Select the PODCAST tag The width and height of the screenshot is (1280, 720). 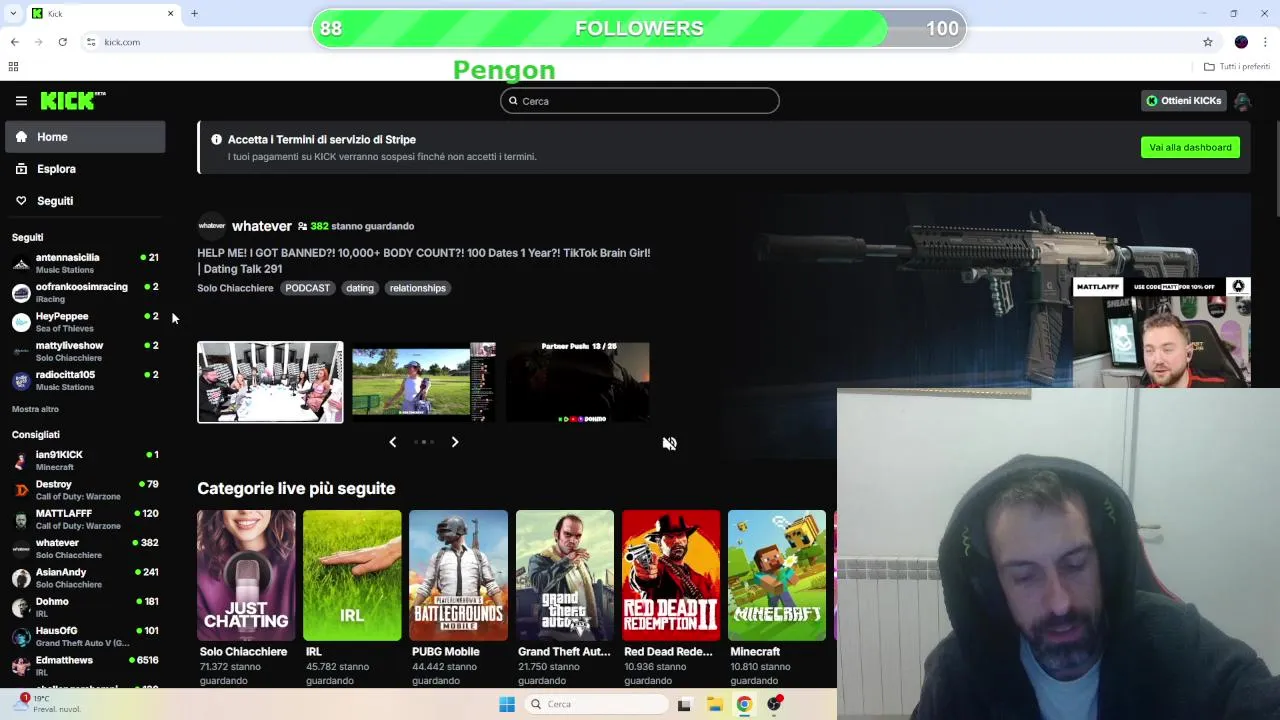(307, 288)
